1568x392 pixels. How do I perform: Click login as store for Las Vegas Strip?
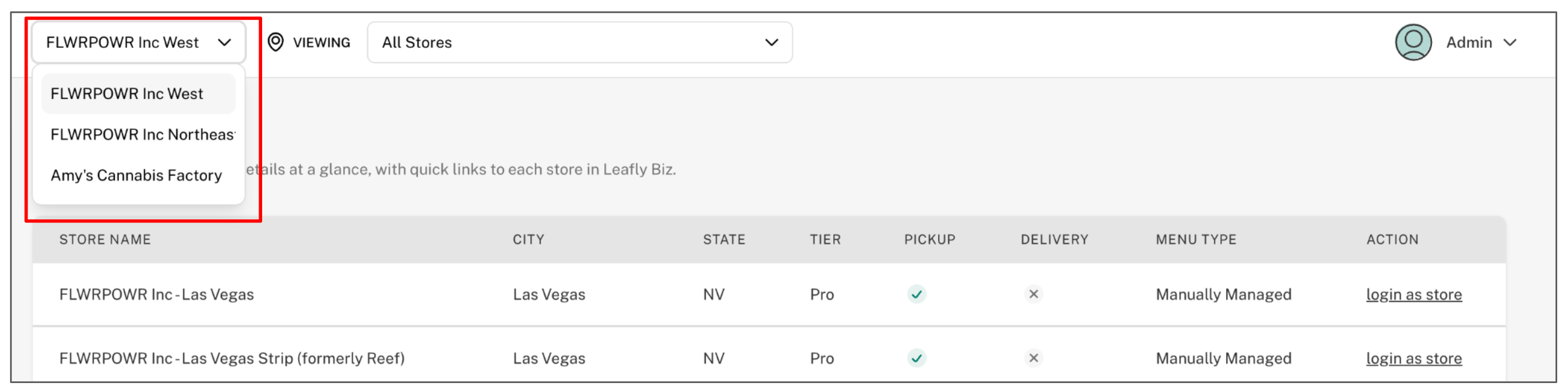tap(1413, 358)
